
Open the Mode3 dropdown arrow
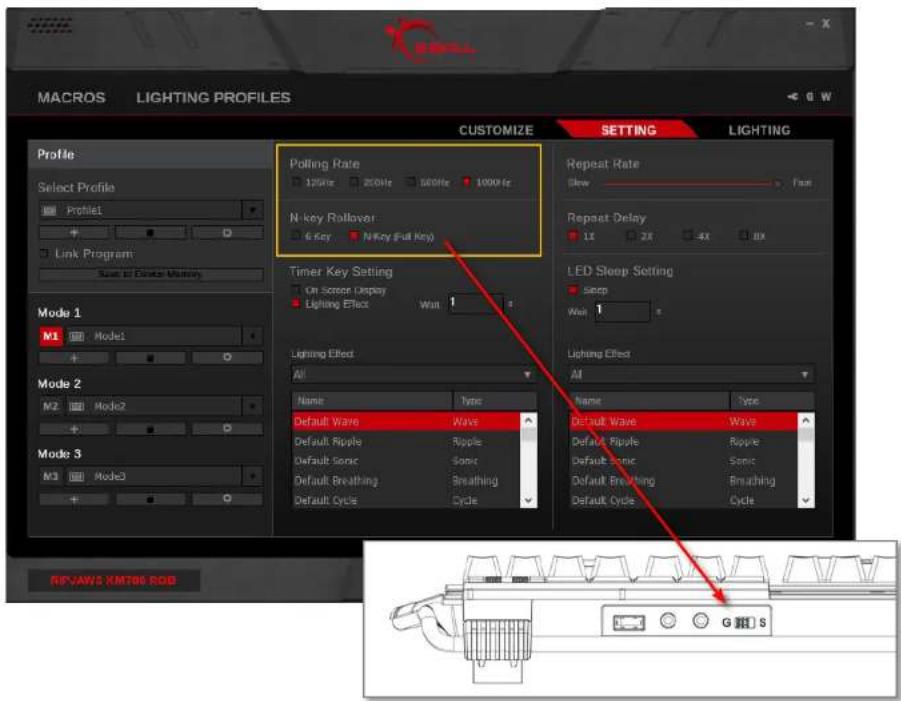[x=252, y=476]
